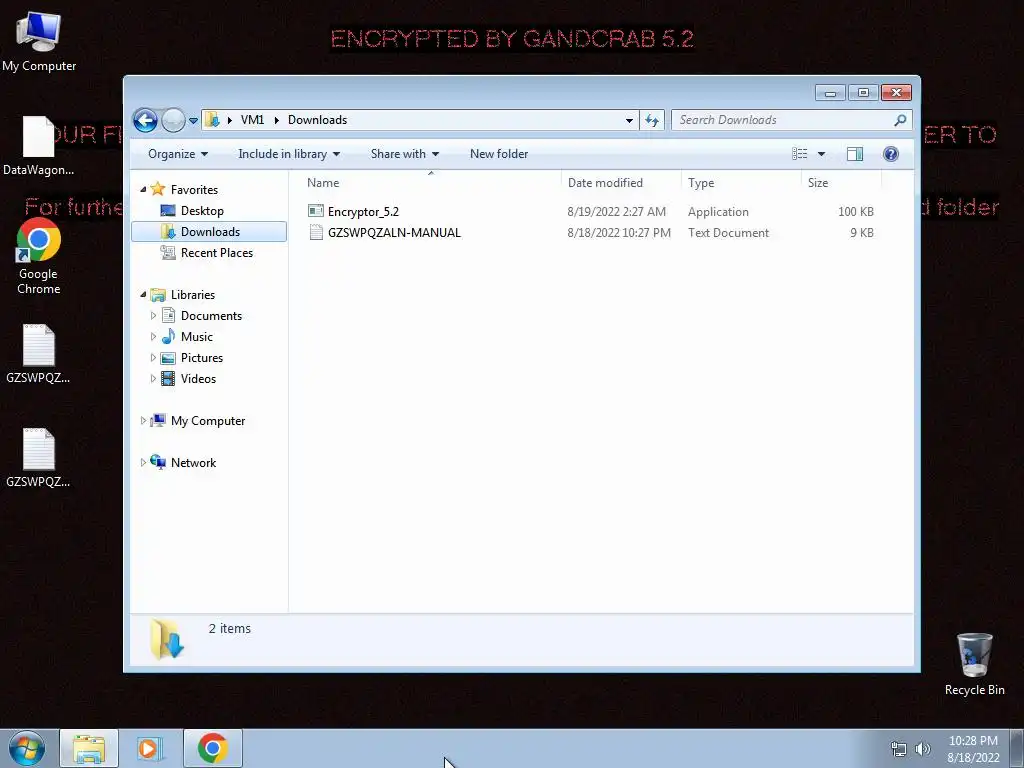Click the folder icon in the address bar

pyautogui.click(x=212, y=120)
